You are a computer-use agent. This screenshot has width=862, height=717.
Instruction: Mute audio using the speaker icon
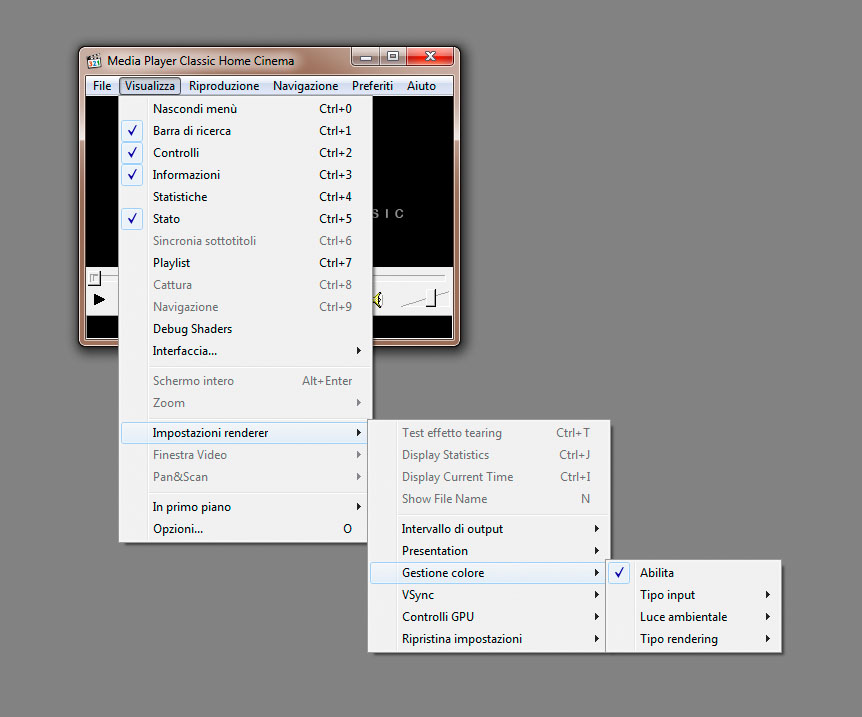pyautogui.click(x=378, y=300)
